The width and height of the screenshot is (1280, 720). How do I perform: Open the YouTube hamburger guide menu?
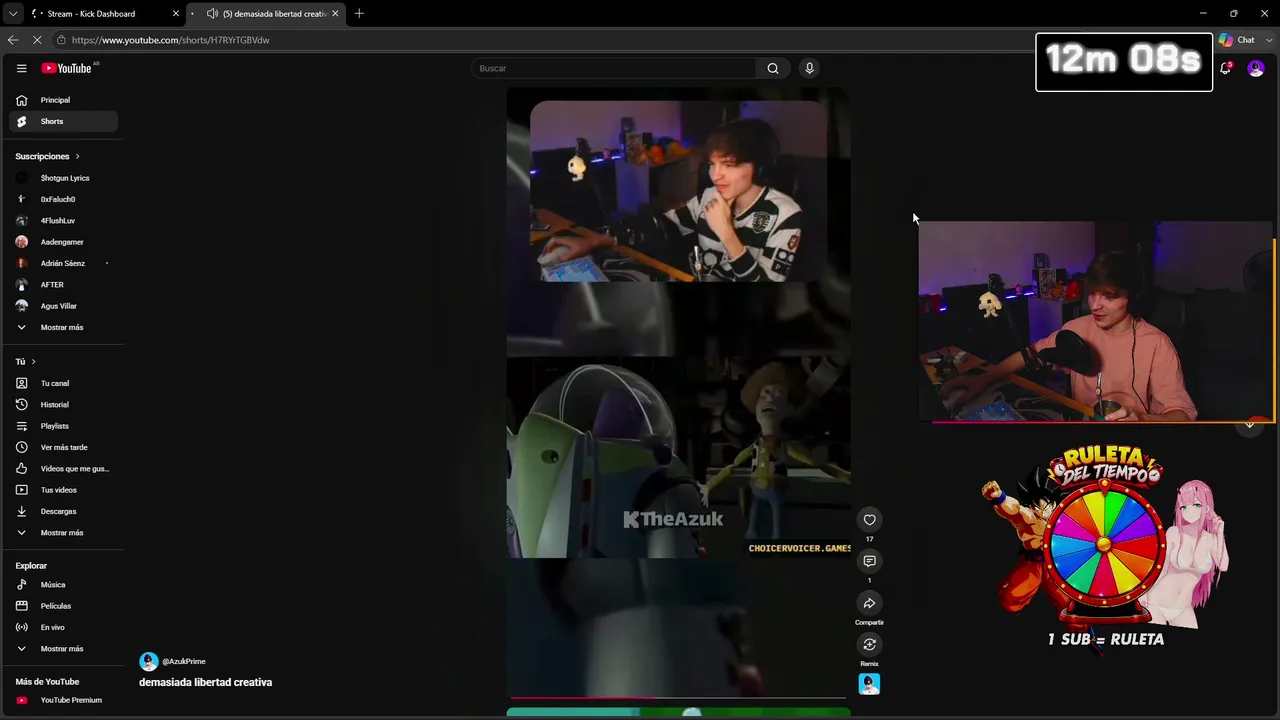21,68
